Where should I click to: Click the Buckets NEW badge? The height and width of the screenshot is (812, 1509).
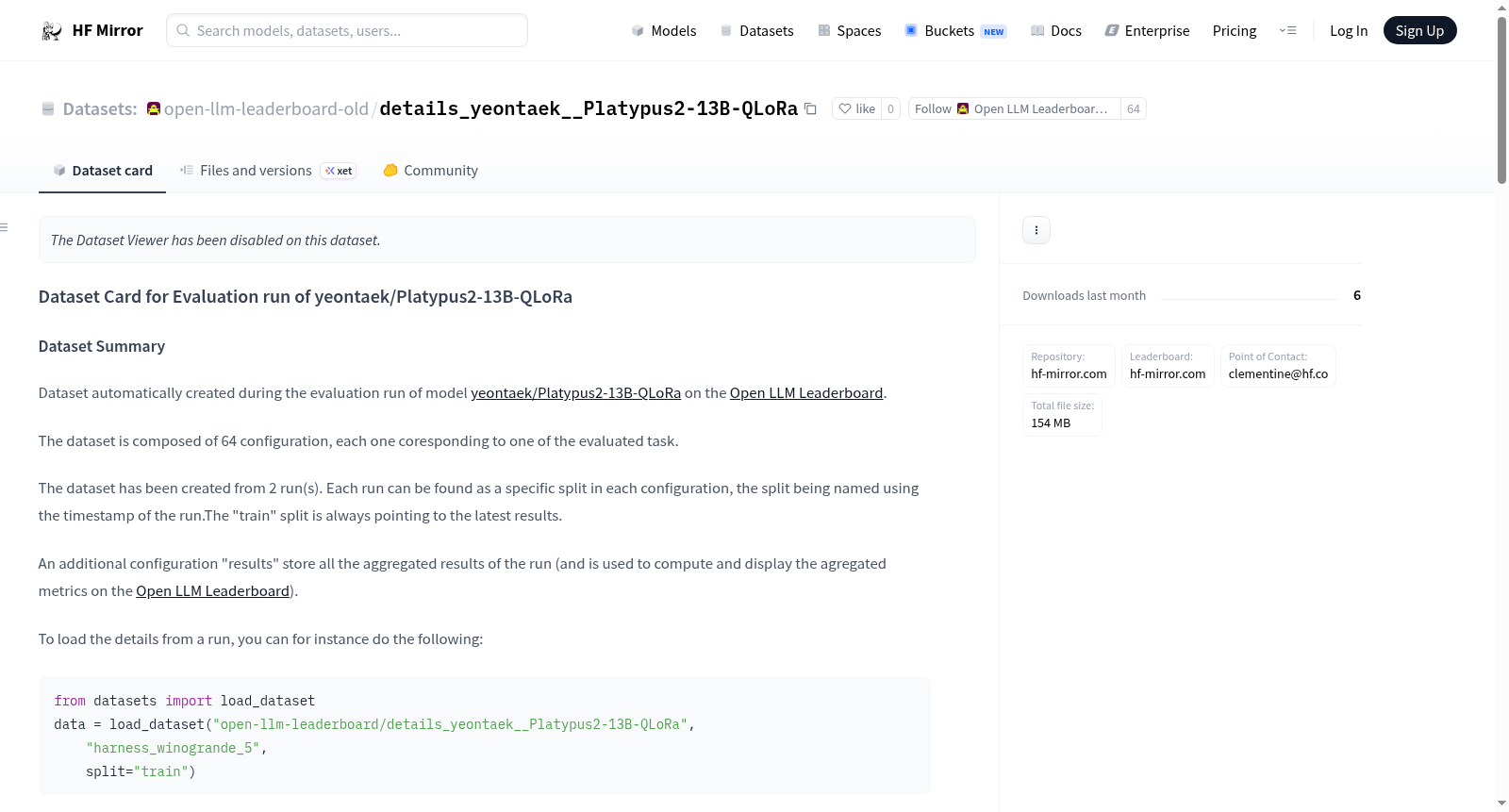click(994, 31)
